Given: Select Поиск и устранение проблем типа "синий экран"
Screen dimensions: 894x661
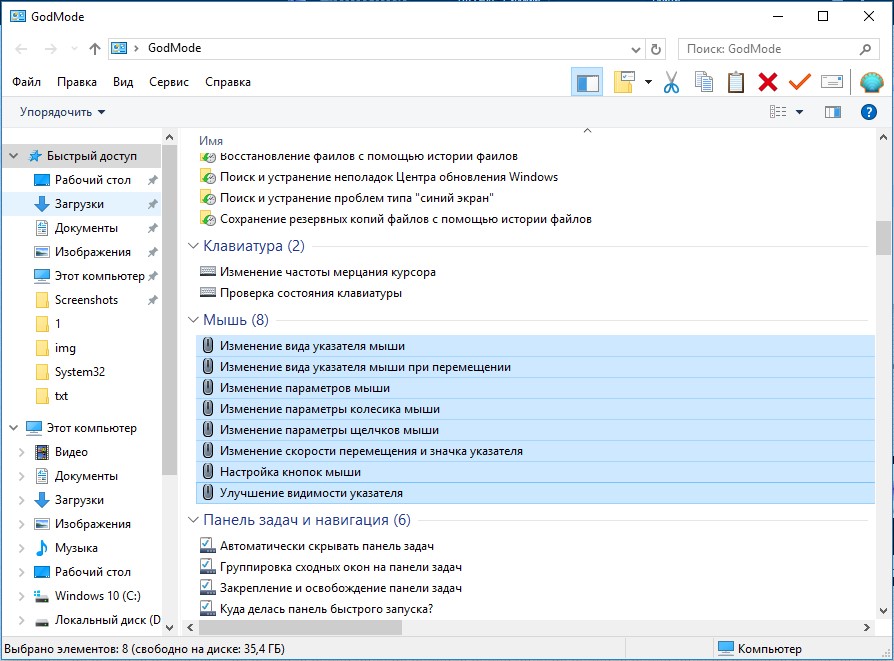Looking at the screenshot, I should 356,198.
